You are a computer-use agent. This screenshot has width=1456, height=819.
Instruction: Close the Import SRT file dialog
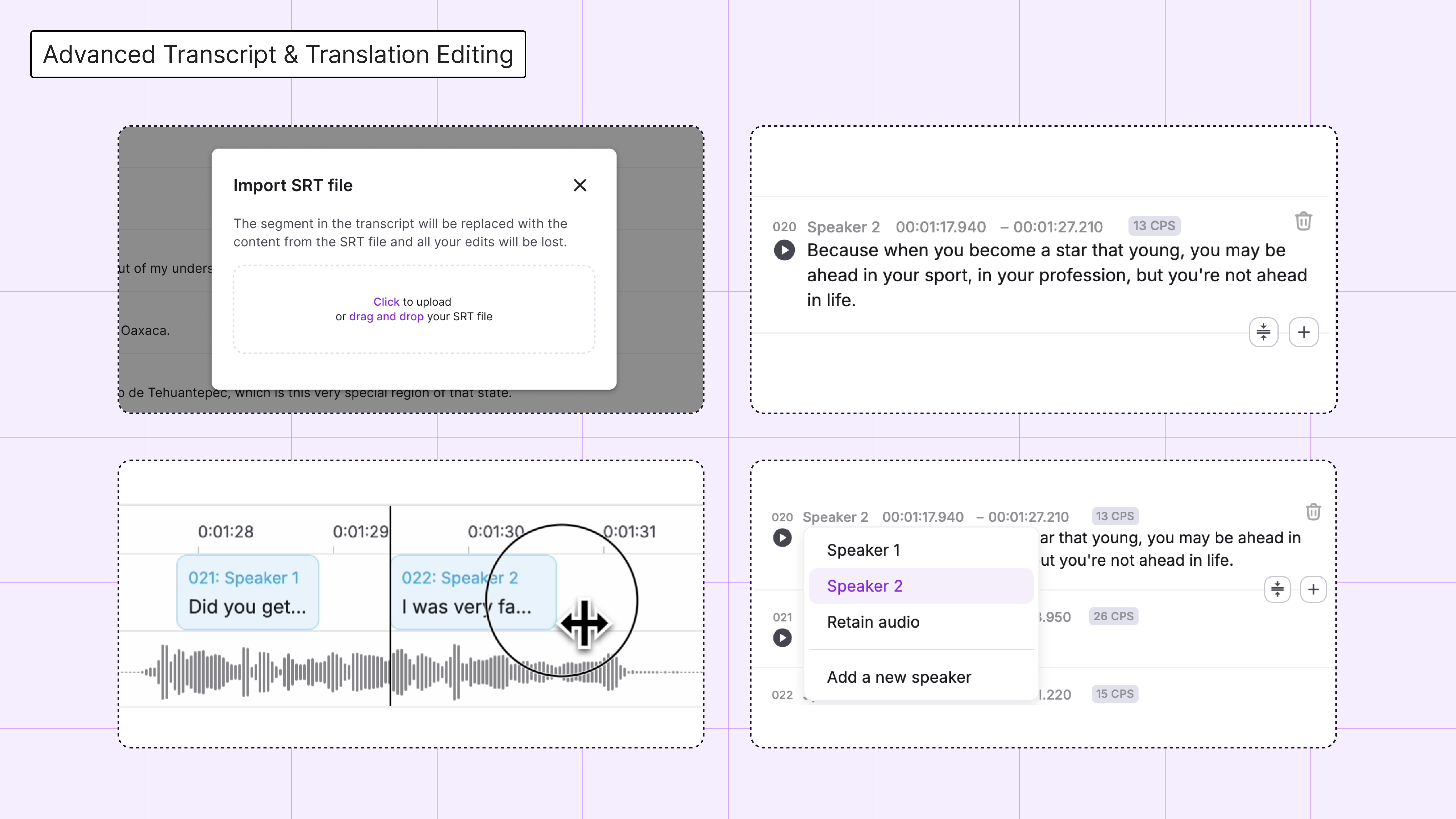[x=579, y=185]
